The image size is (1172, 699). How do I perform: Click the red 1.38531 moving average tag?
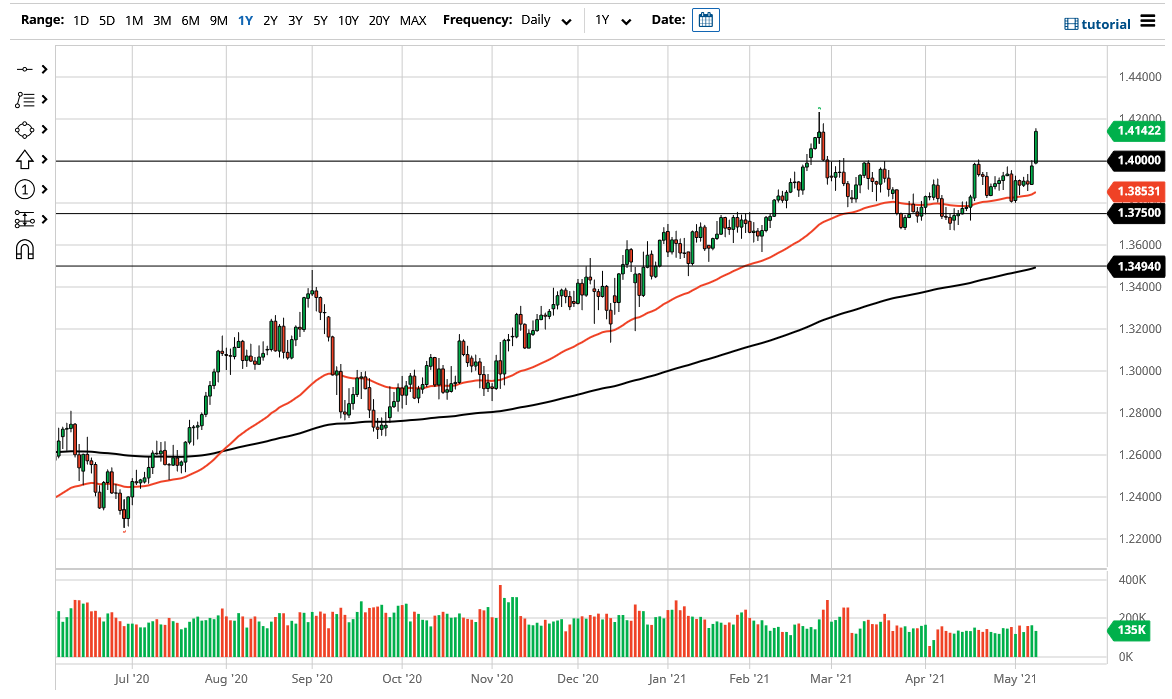click(x=1136, y=191)
